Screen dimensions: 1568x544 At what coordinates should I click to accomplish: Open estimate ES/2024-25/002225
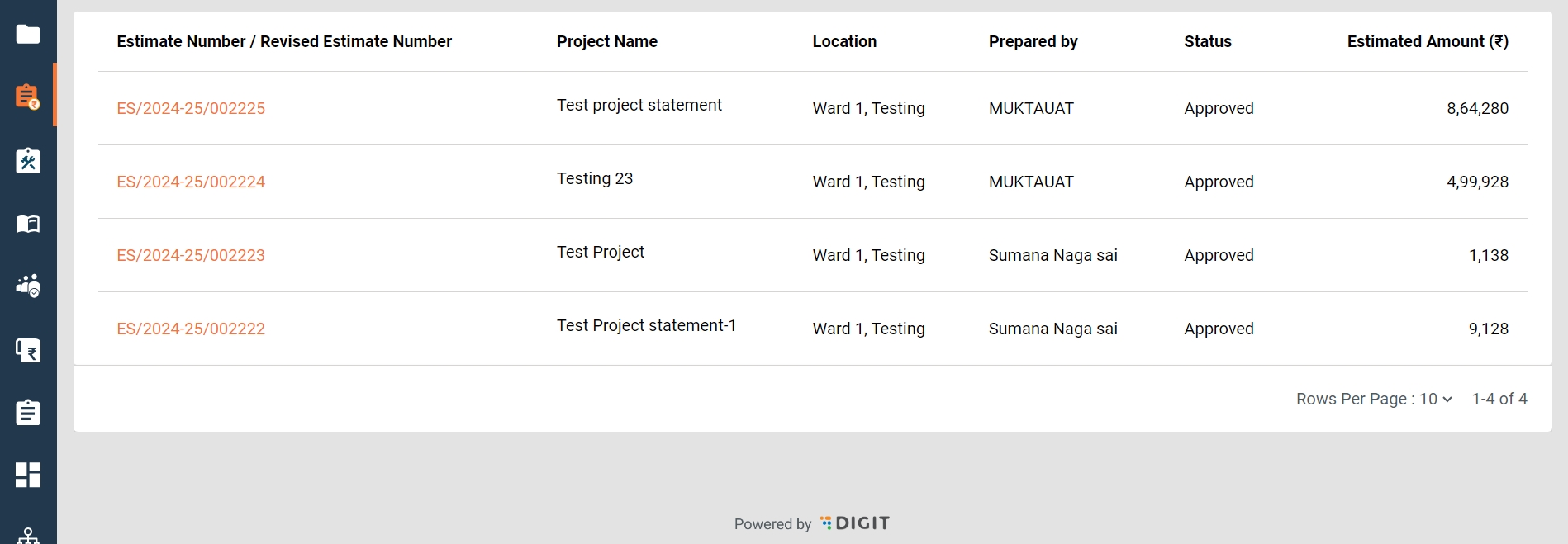[x=191, y=109]
